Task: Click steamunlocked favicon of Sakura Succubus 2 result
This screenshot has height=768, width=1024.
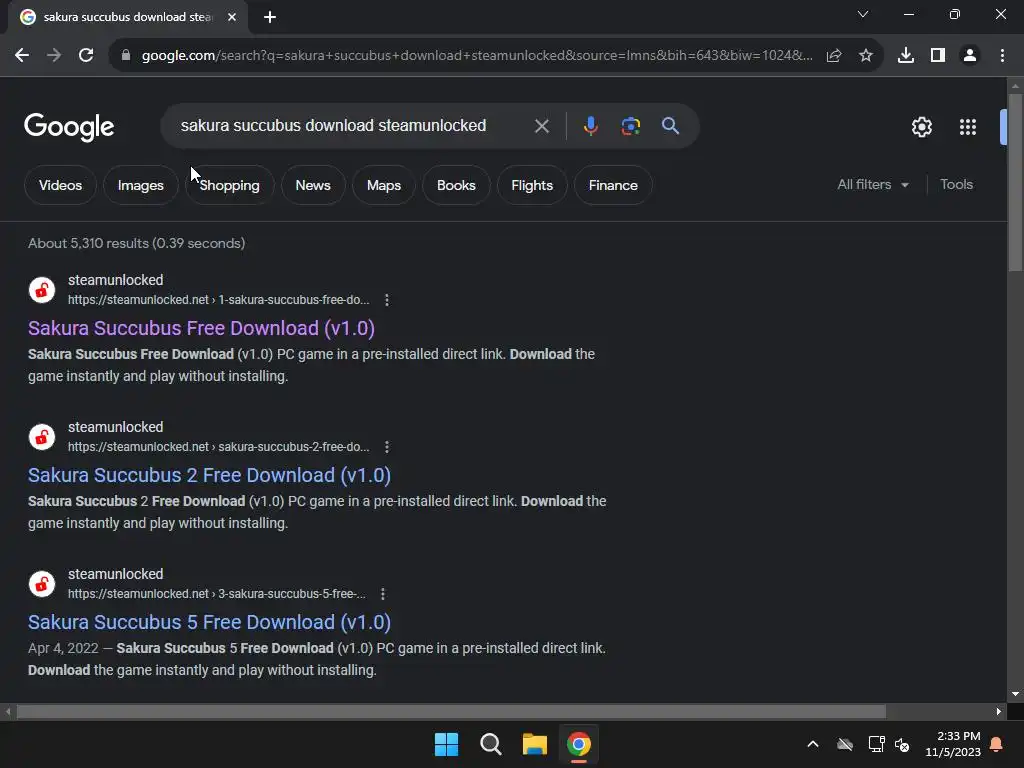Action: tap(42, 437)
